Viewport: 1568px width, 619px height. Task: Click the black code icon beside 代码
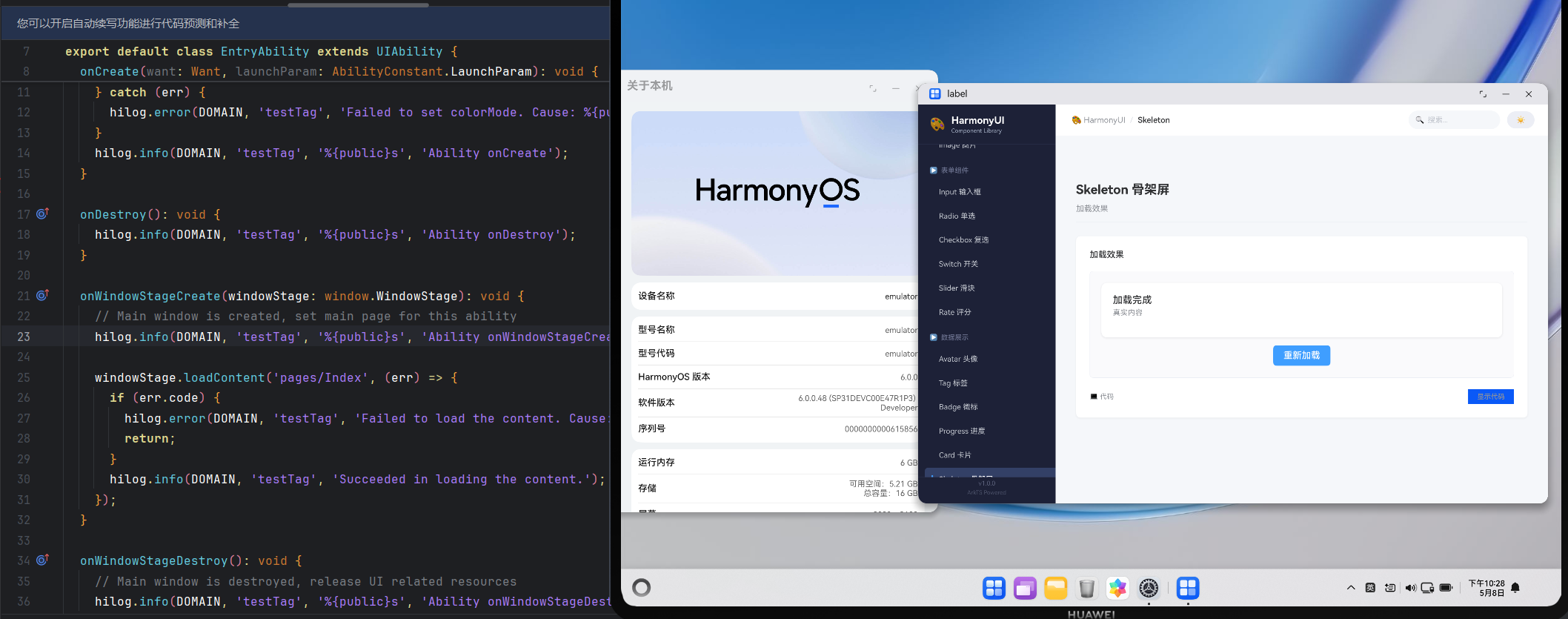point(1094,397)
